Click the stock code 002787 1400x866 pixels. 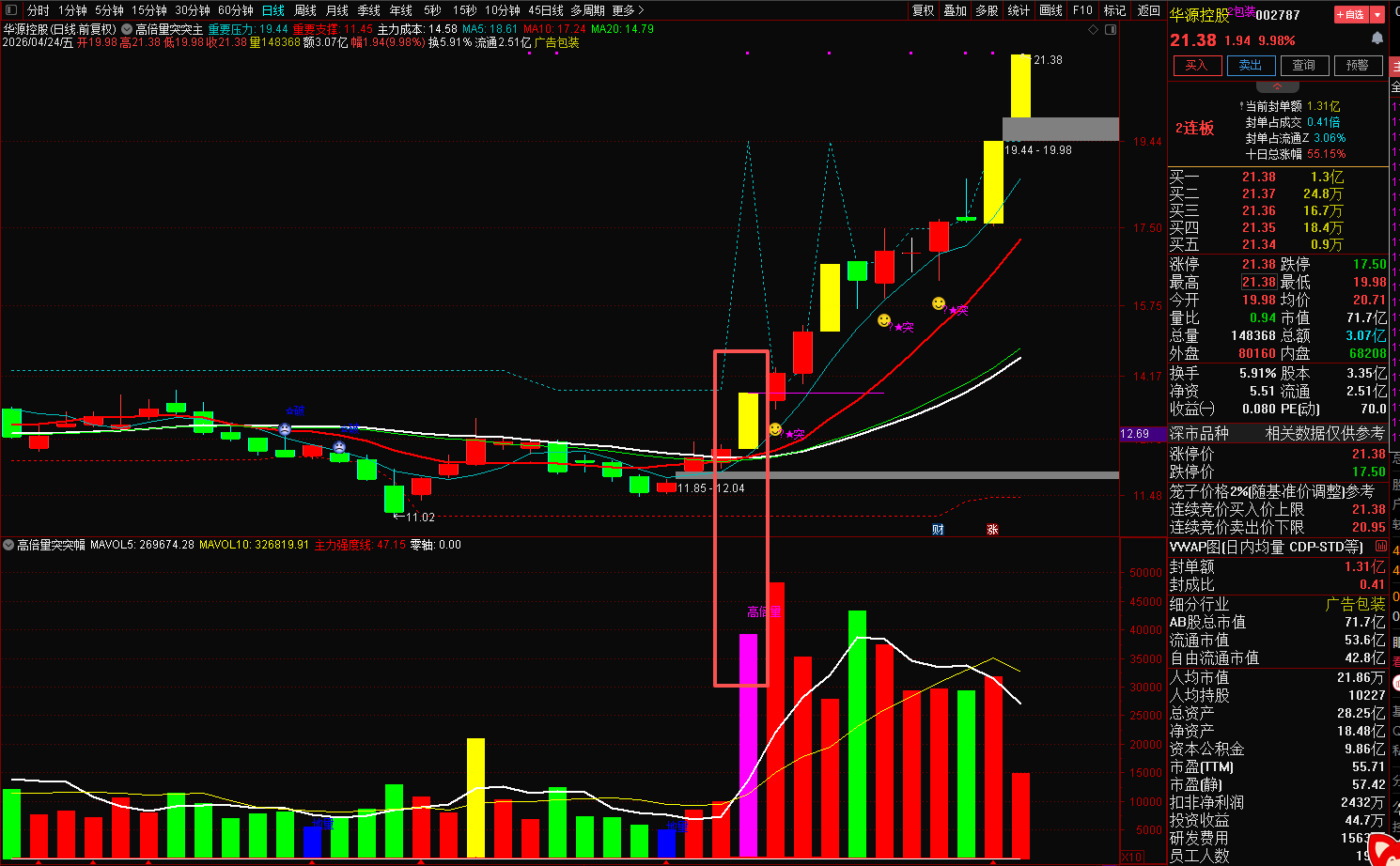(1278, 15)
